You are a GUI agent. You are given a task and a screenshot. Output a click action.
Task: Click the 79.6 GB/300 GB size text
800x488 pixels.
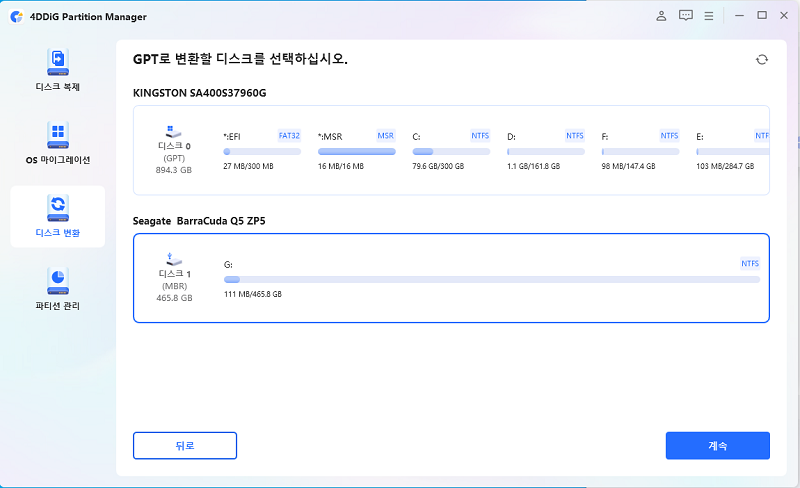tap(438, 166)
